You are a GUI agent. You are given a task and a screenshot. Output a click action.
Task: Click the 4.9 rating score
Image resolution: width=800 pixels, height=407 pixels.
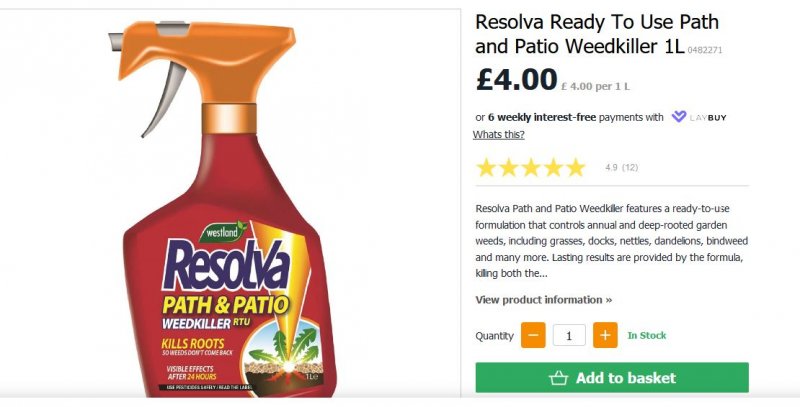[x=611, y=168]
